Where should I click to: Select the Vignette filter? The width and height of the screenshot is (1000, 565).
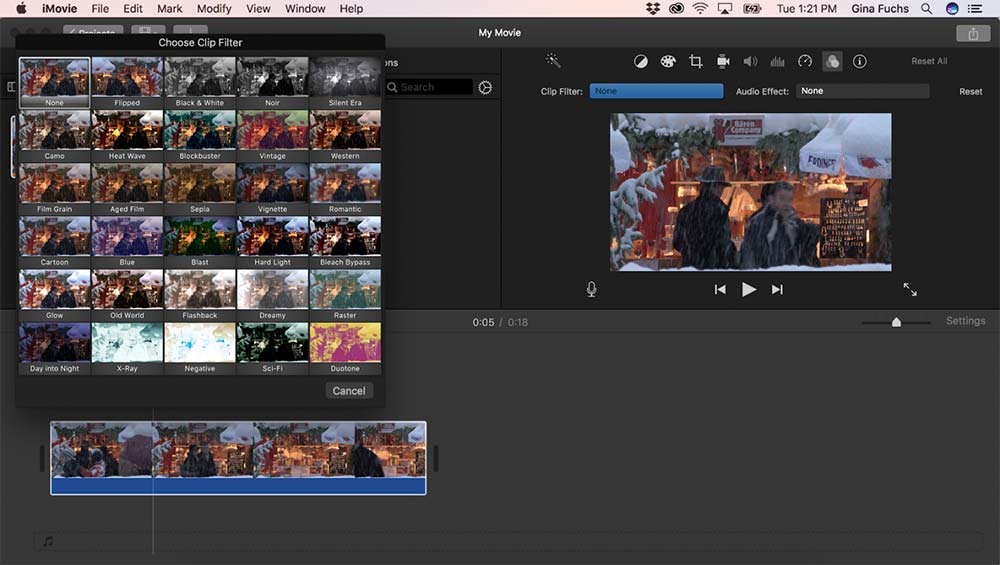[x=272, y=189]
